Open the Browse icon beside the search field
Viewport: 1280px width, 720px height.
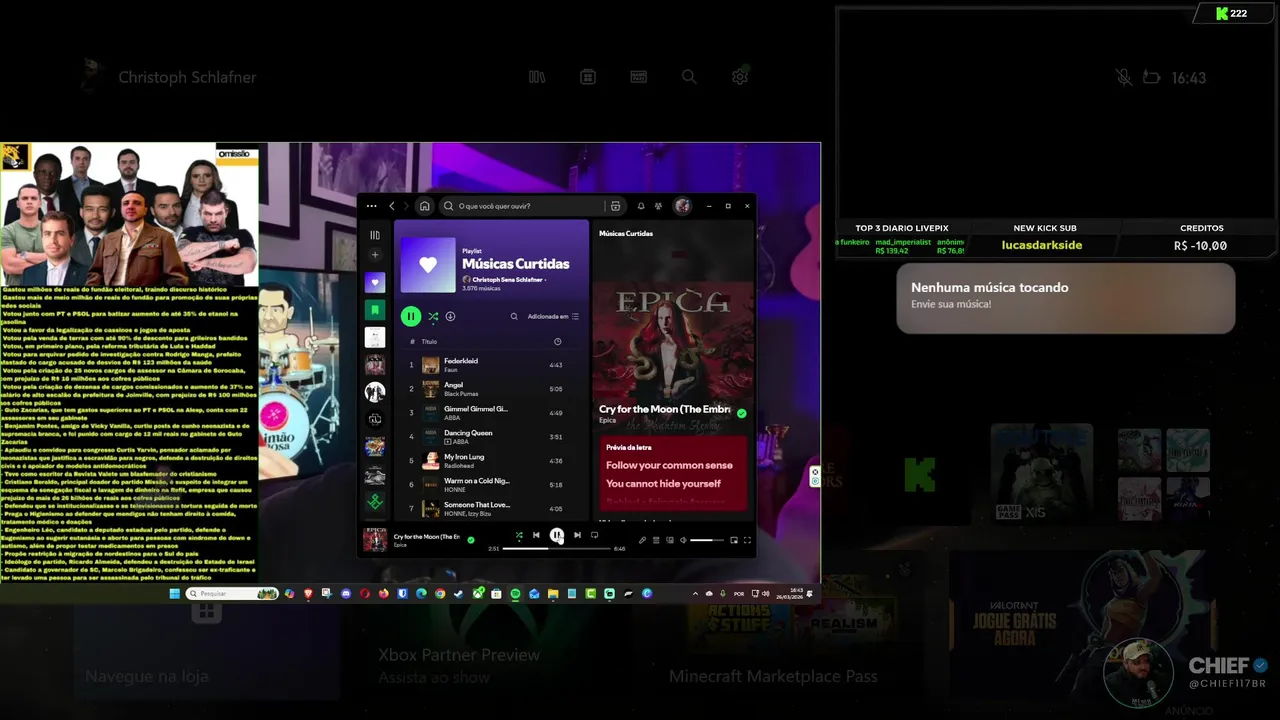(x=615, y=206)
